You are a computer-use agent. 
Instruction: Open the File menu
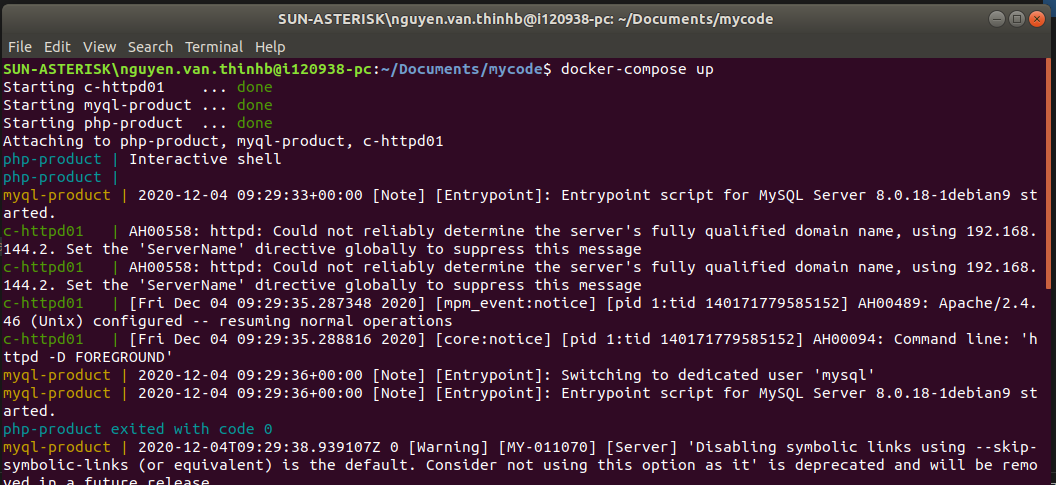click(x=19, y=47)
